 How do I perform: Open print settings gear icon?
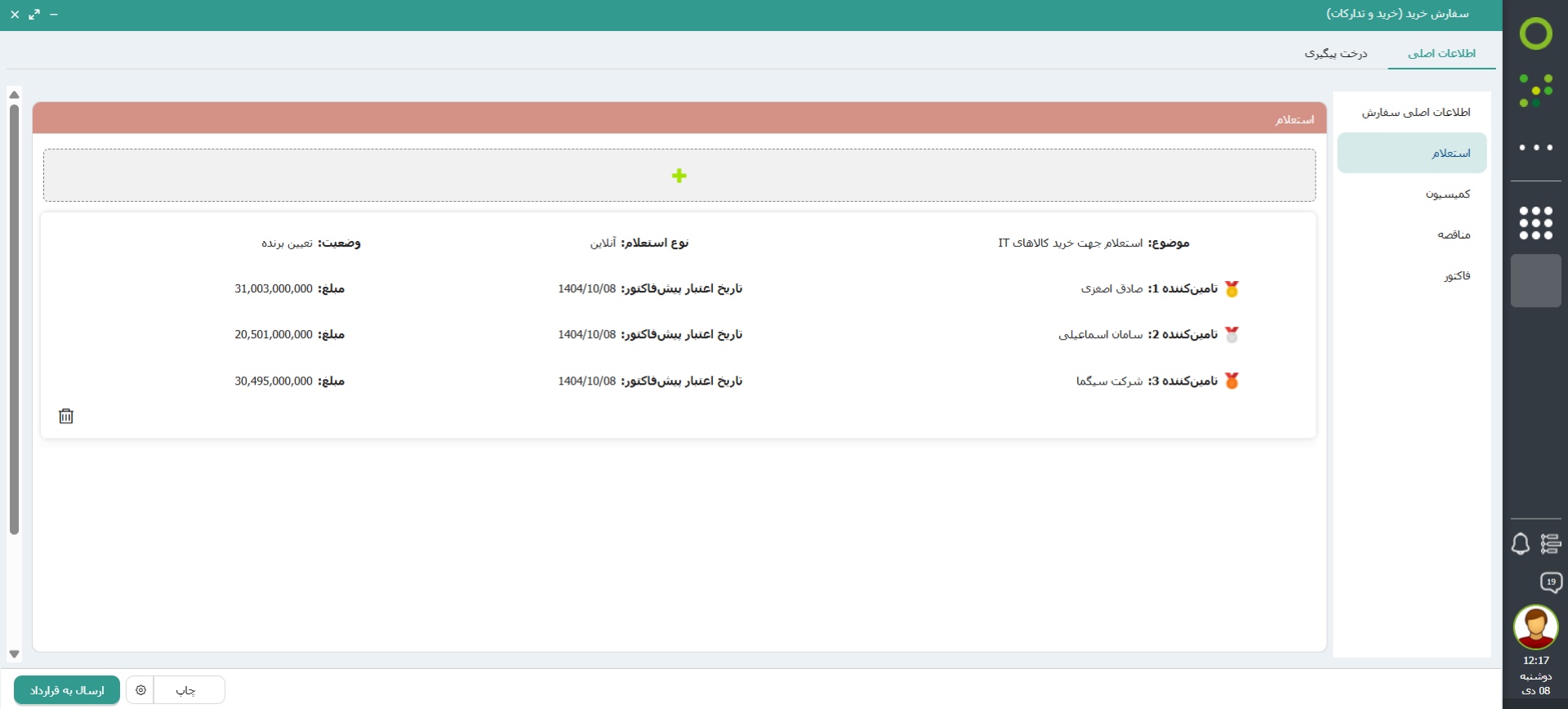tap(140, 690)
